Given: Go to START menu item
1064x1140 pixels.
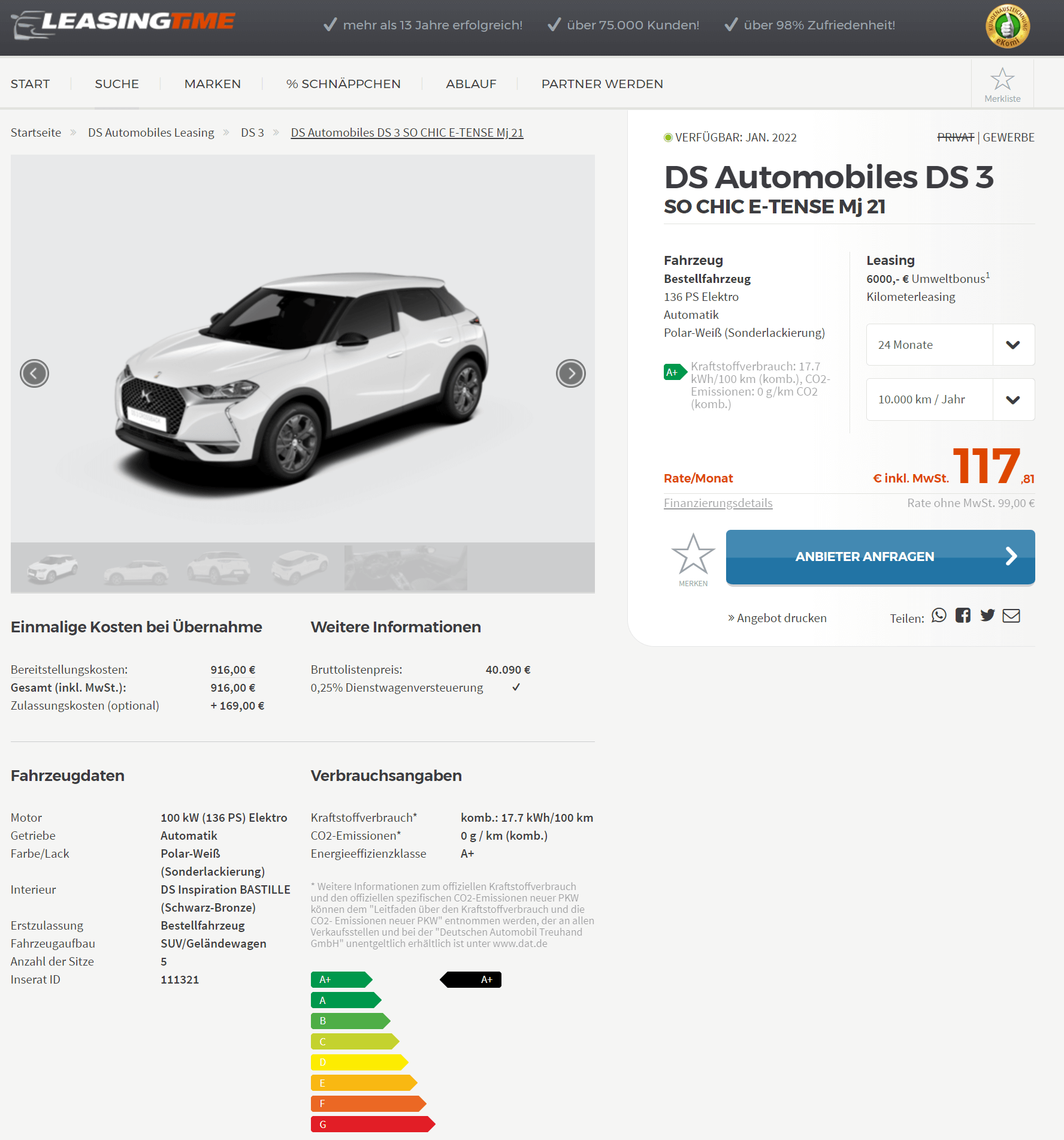Looking at the screenshot, I should (x=30, y=84).
